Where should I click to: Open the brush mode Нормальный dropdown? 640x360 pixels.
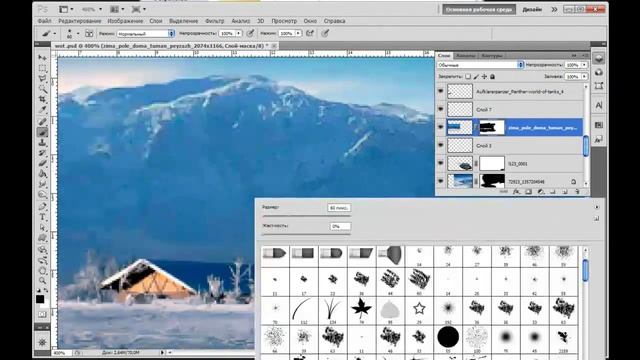tap(146, 33)
